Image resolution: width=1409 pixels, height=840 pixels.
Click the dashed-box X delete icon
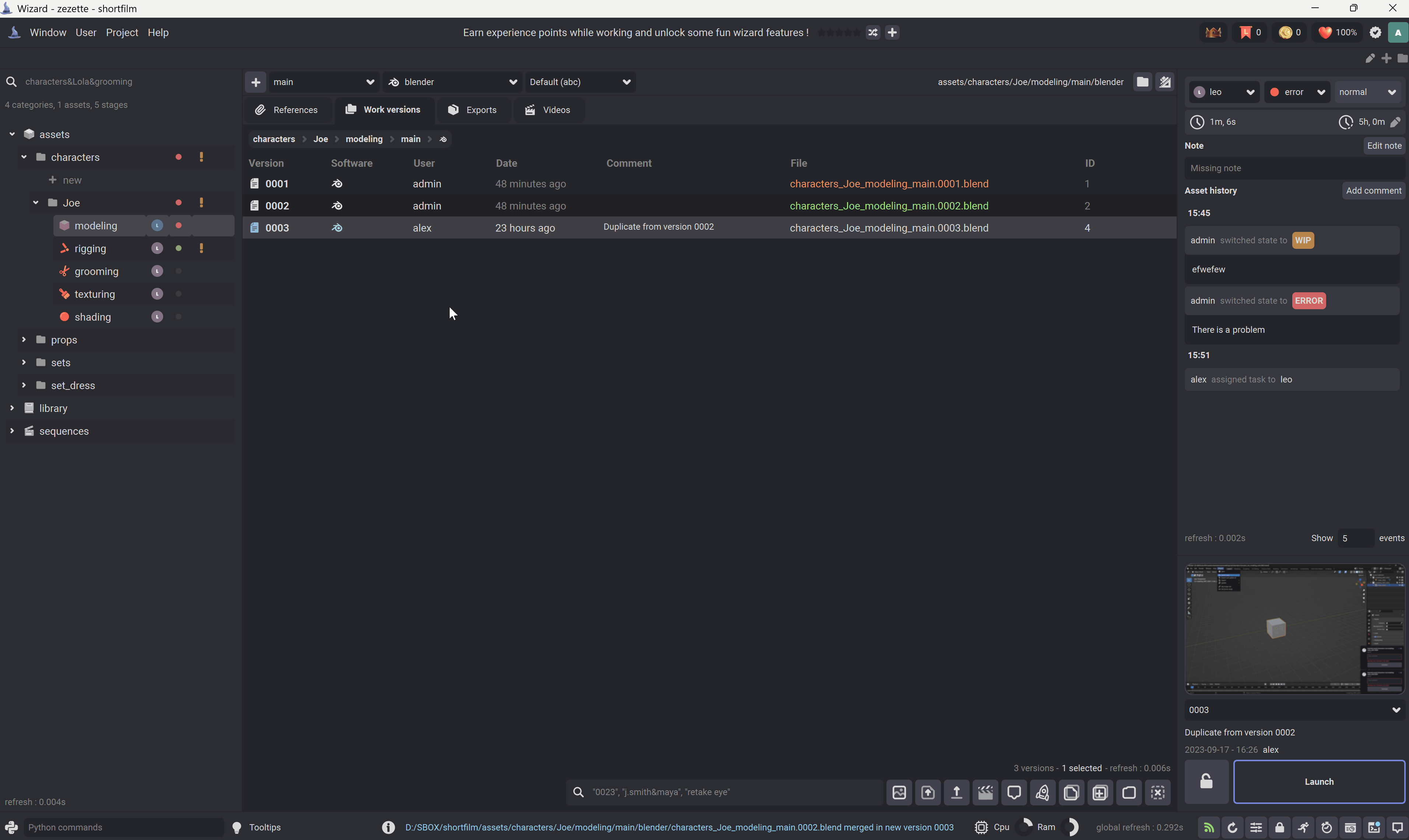[1158, 793]
